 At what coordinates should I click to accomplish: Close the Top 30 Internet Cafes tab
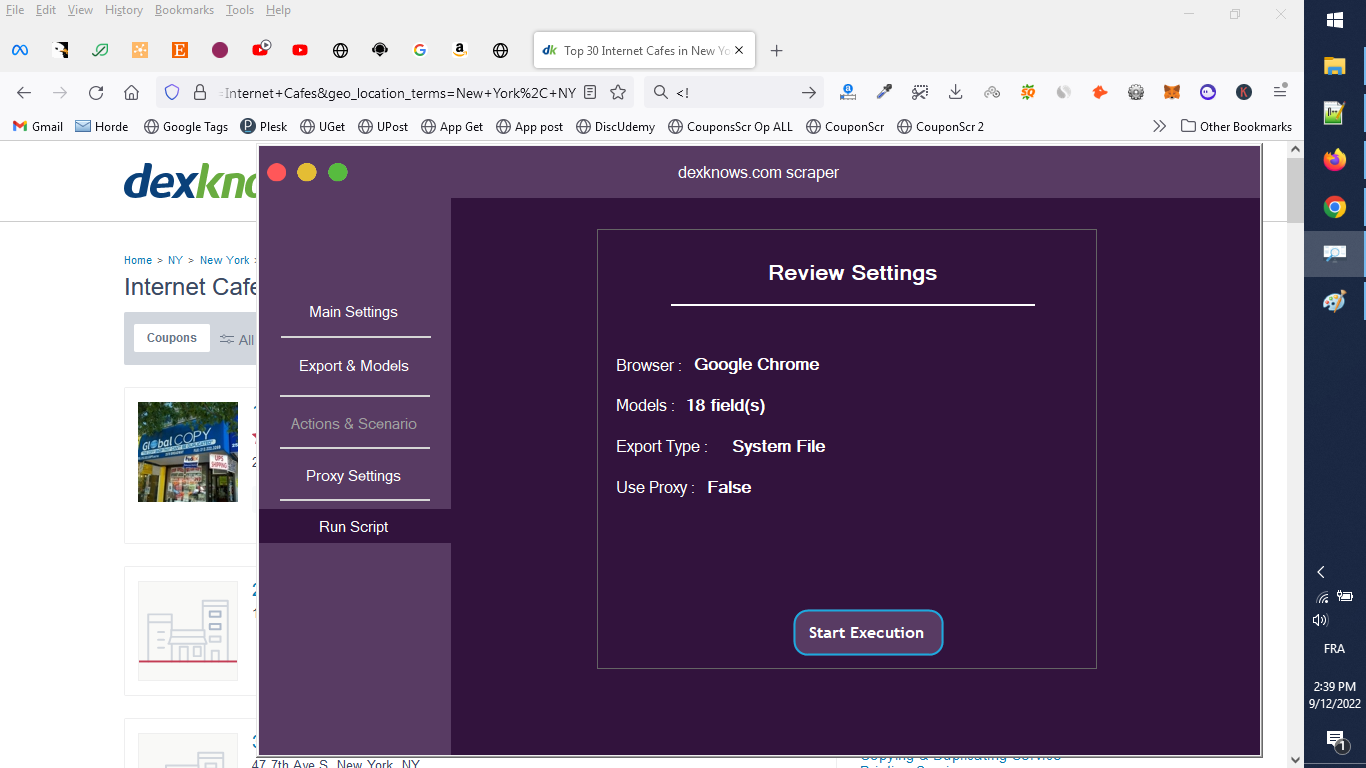(737, 50)
